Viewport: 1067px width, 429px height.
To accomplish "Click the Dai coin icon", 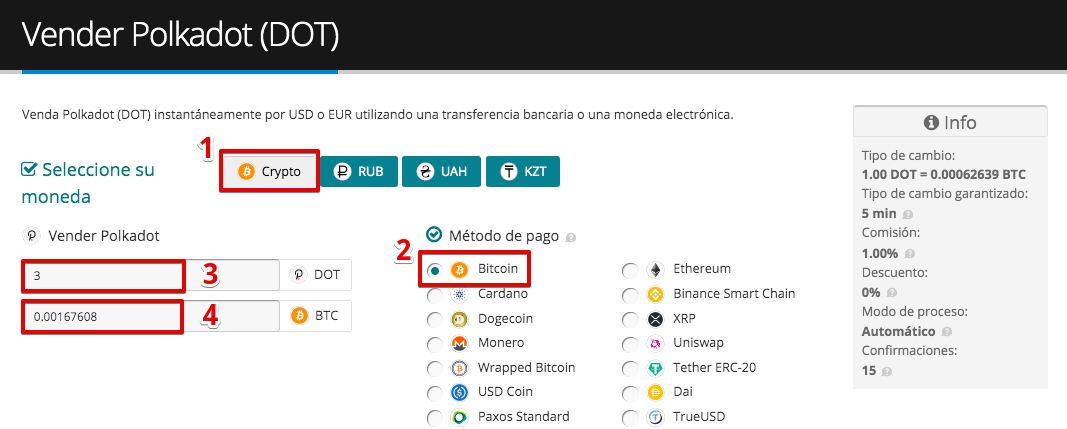I will click(x=655, y=393).
